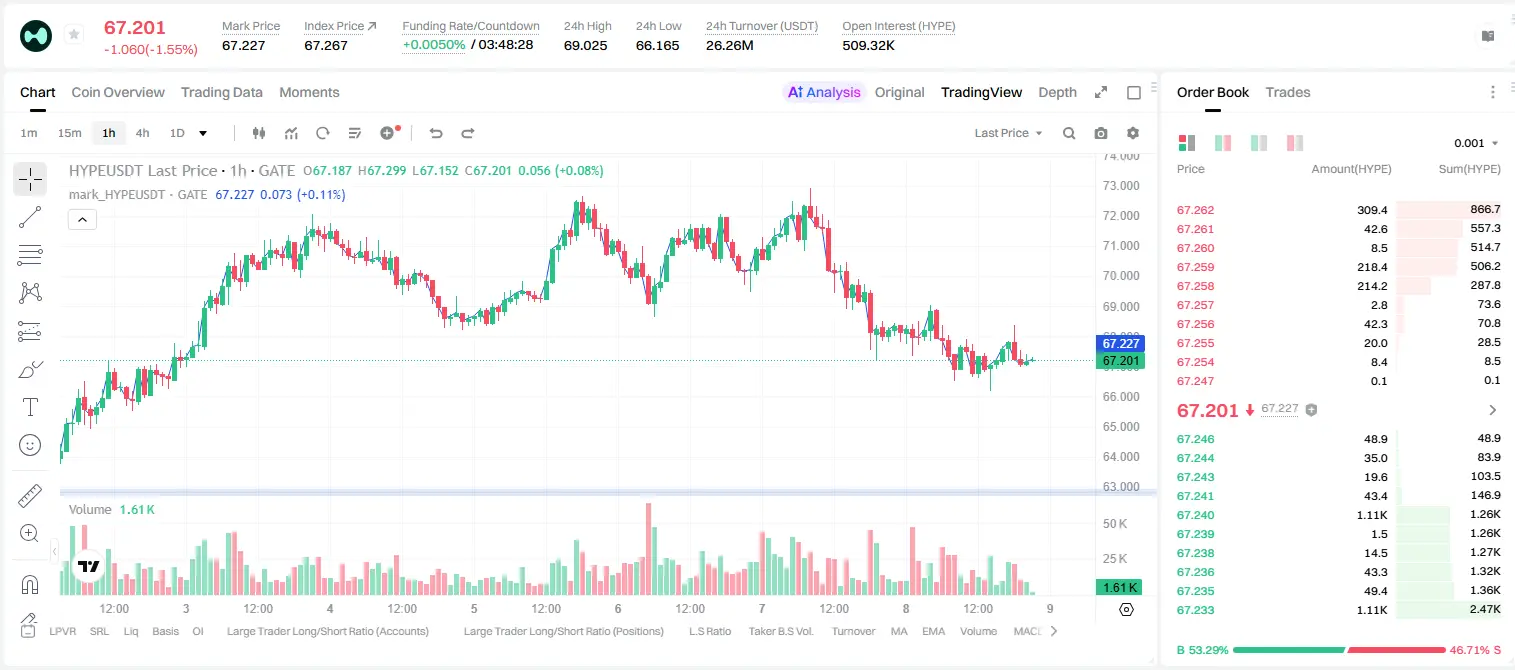1515x670 pixels.
Task: Open chart settings gear icon
Action: pos(1133,133)
